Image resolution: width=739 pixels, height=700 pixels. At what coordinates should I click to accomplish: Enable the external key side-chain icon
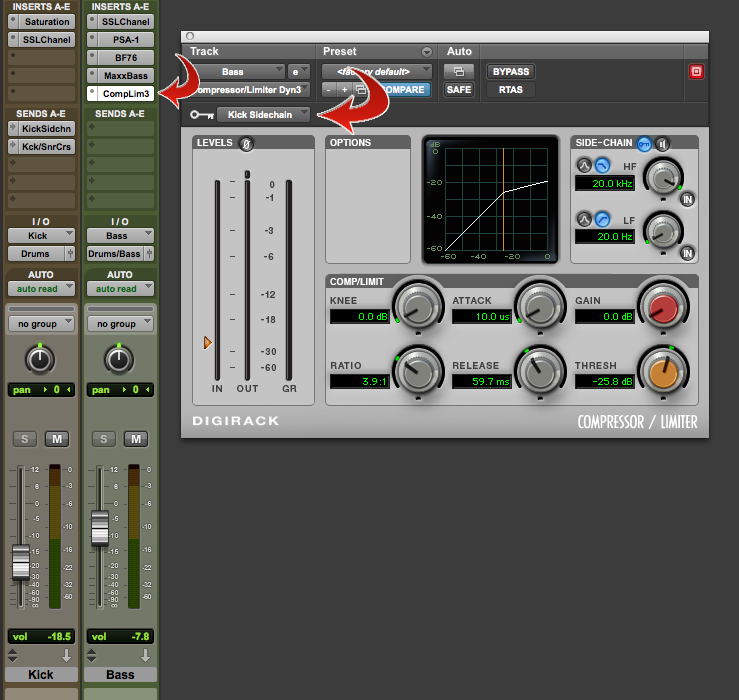[644, 143]
